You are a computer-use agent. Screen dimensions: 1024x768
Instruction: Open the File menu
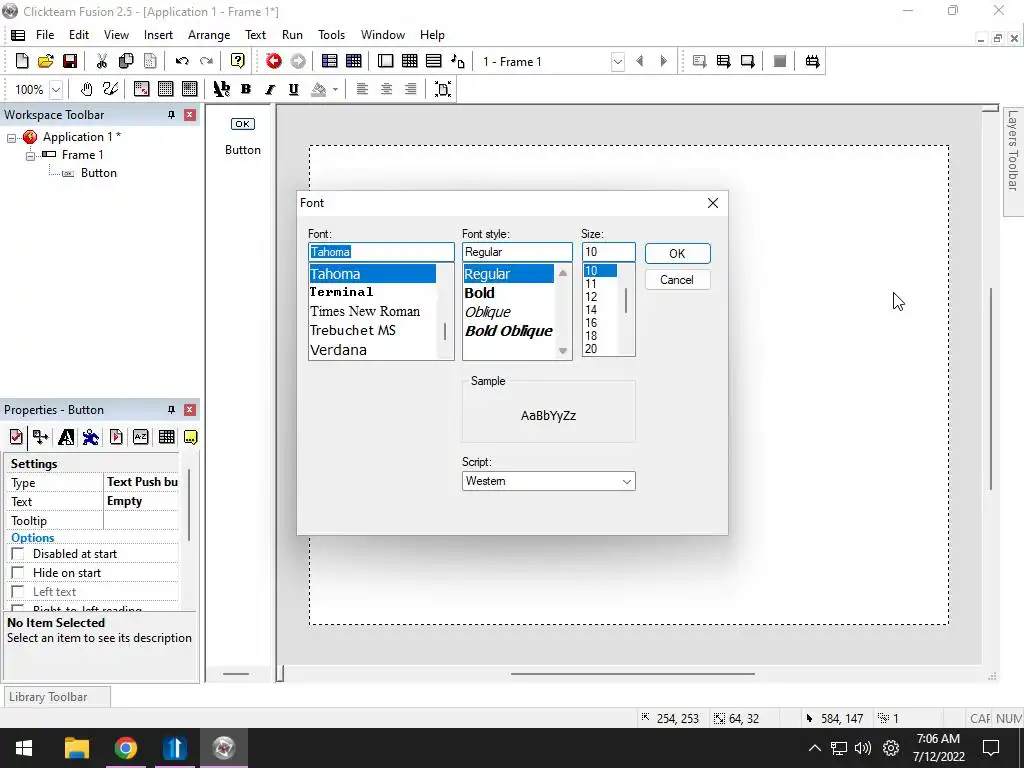pos(45,35)
